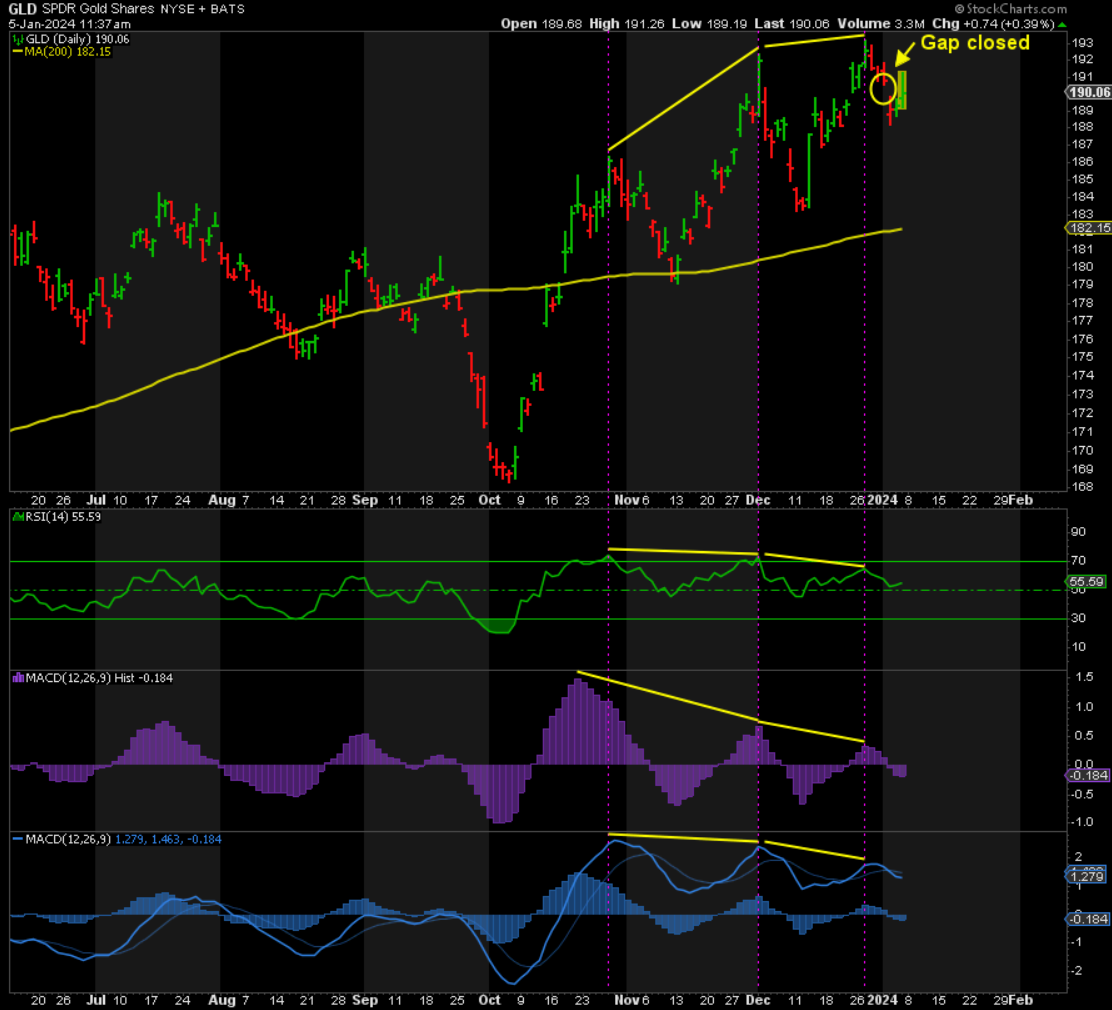Click the 193 price axis label
The image size is (1112, 1010).
click(1082, 43)
